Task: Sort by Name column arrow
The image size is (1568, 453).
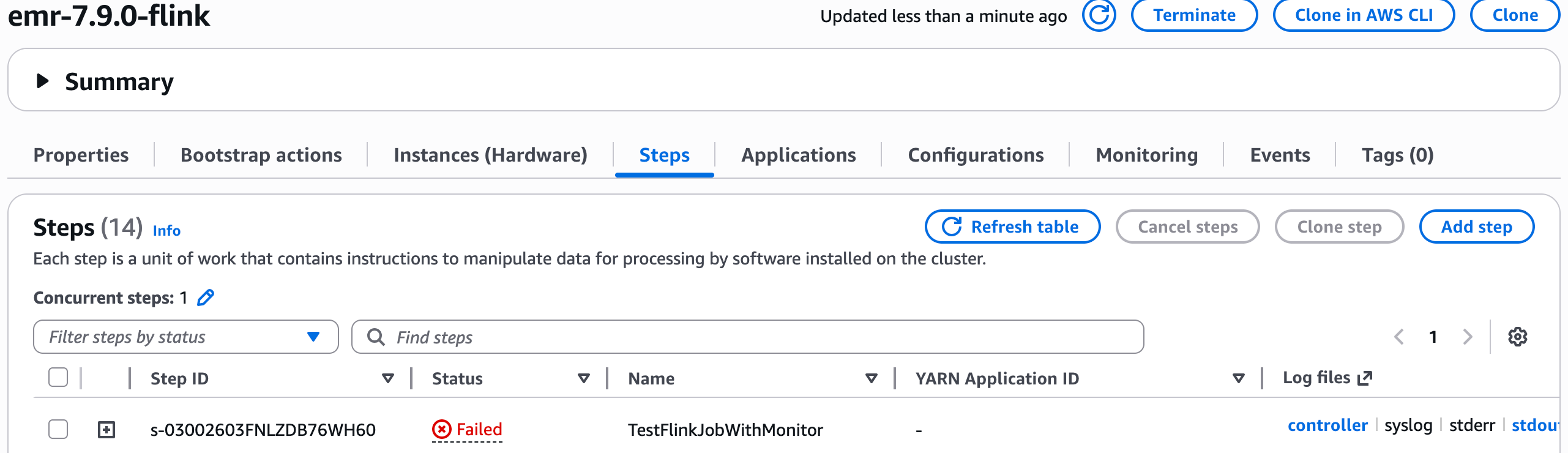Action: coord(872,378)
